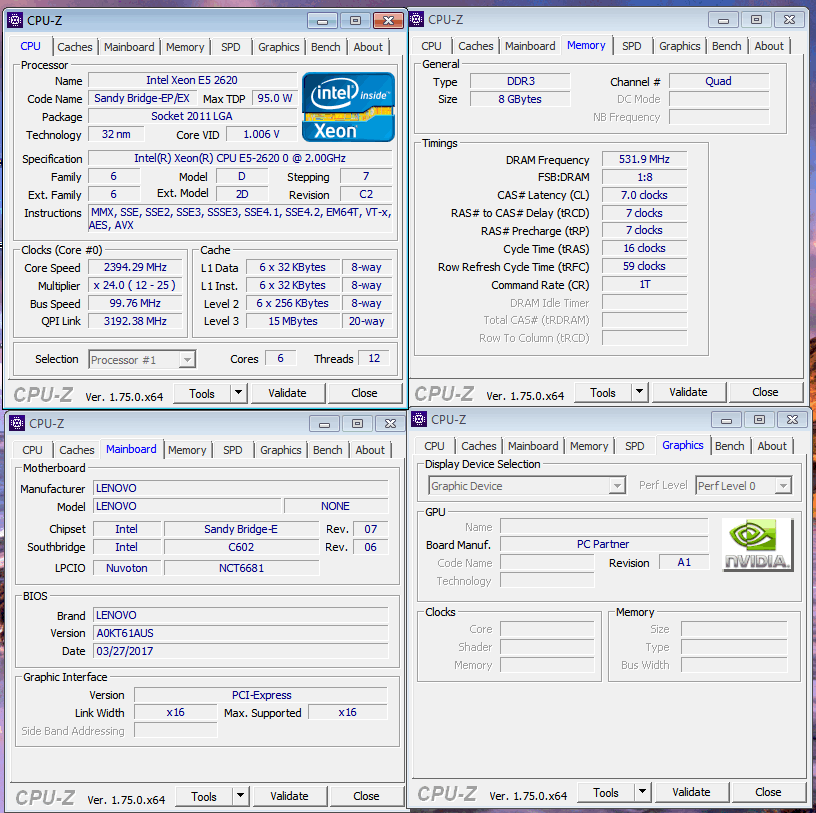
Task: Expand the Tools arrow in the Memory window
Action: click(x=640, y=392)
